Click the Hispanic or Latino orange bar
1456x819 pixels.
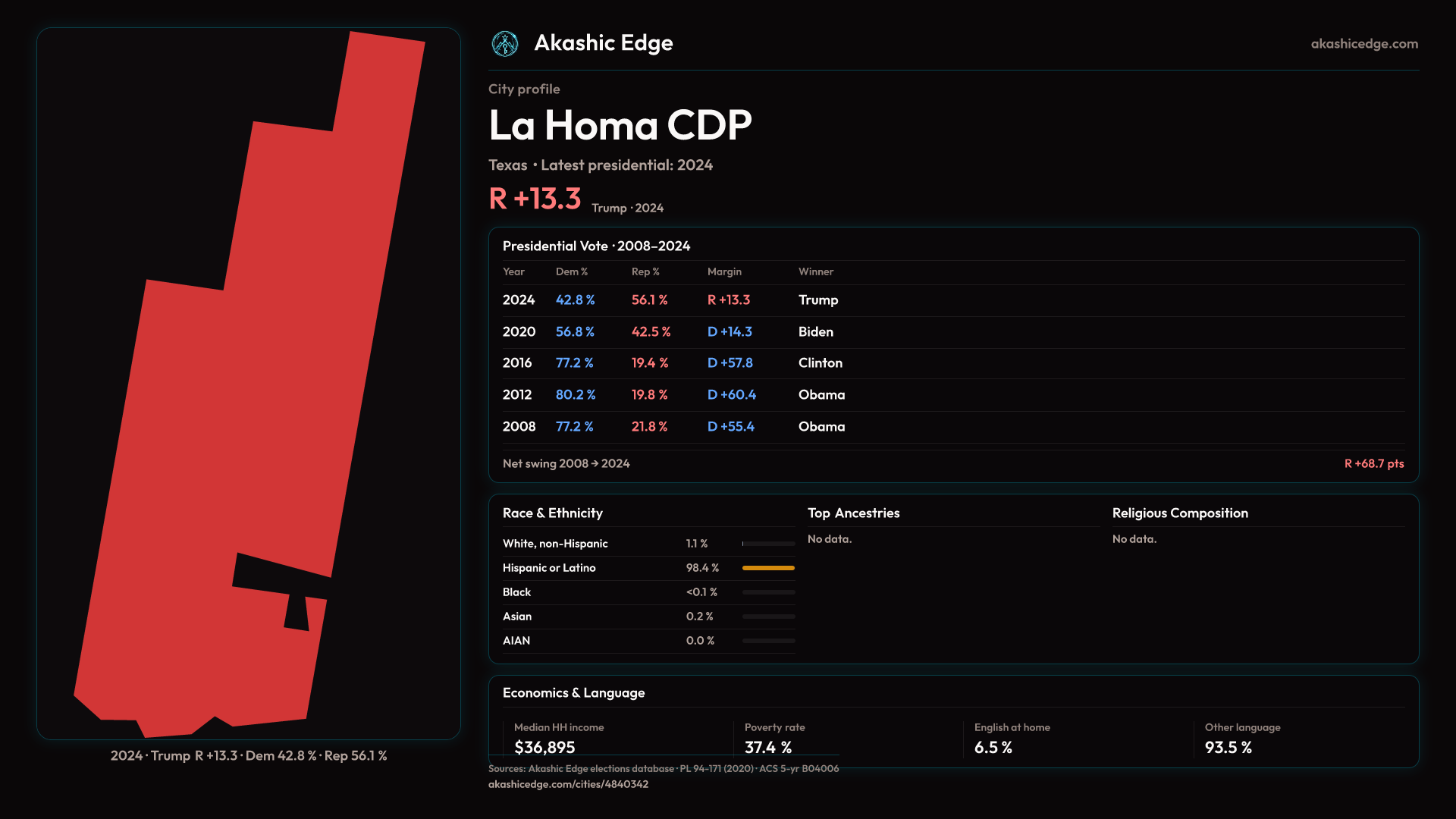(768, 568)
